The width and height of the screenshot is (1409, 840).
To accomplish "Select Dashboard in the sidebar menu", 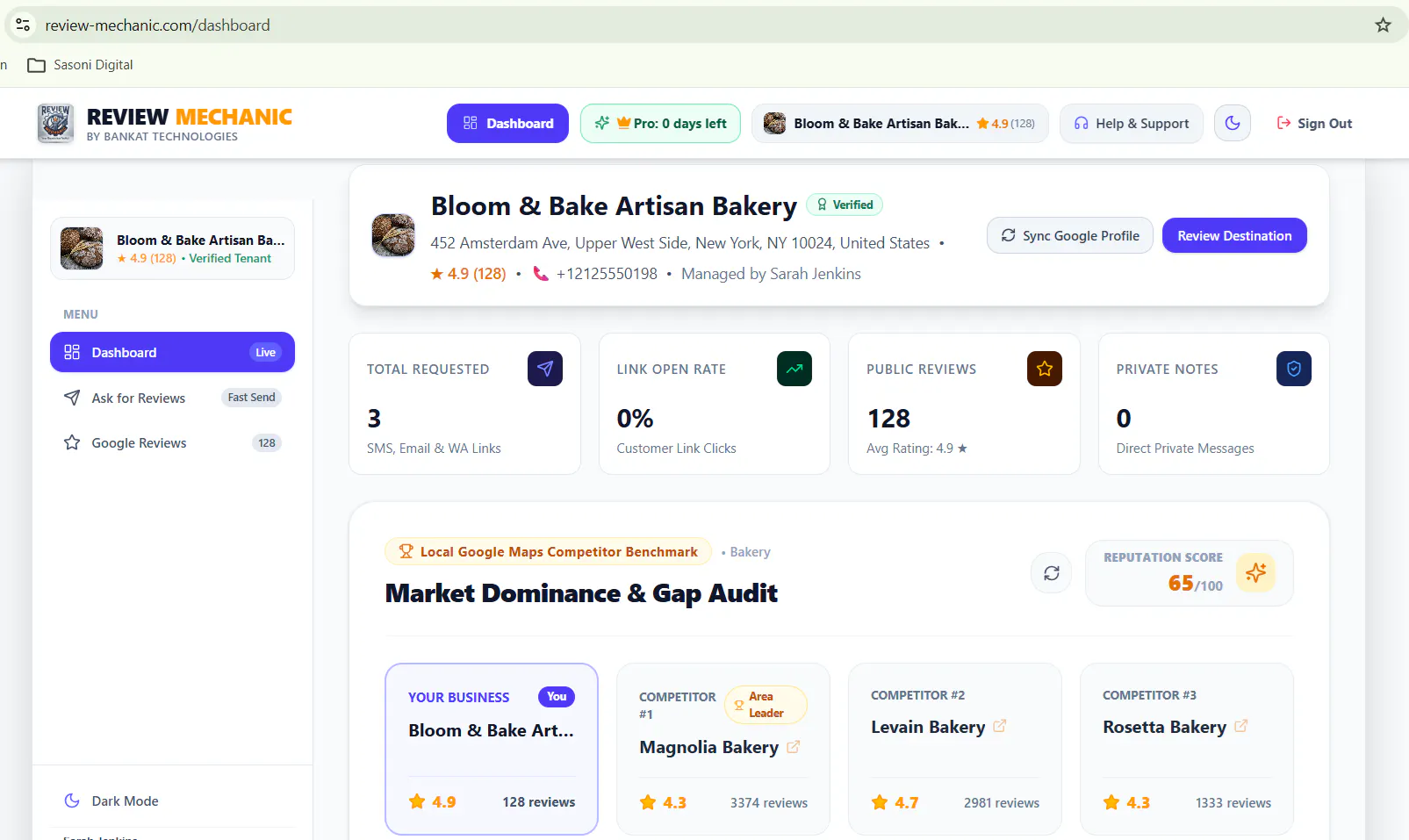I will [x=172, y=352].
